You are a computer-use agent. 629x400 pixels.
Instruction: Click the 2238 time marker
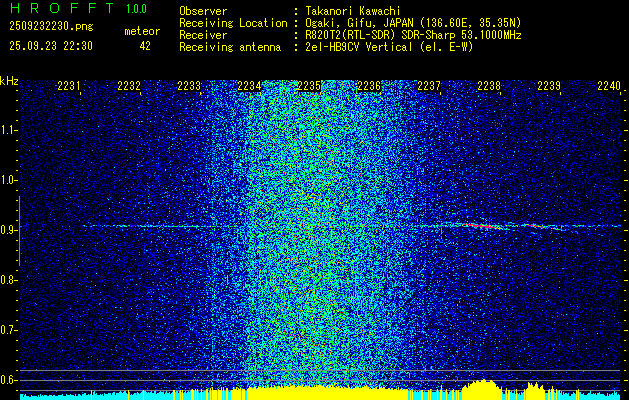pos(489,86)
